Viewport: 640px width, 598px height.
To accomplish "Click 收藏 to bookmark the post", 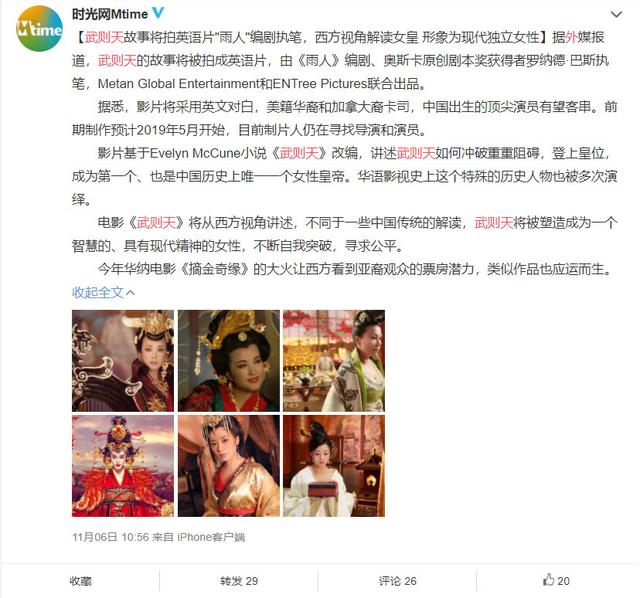I will 80,580.
